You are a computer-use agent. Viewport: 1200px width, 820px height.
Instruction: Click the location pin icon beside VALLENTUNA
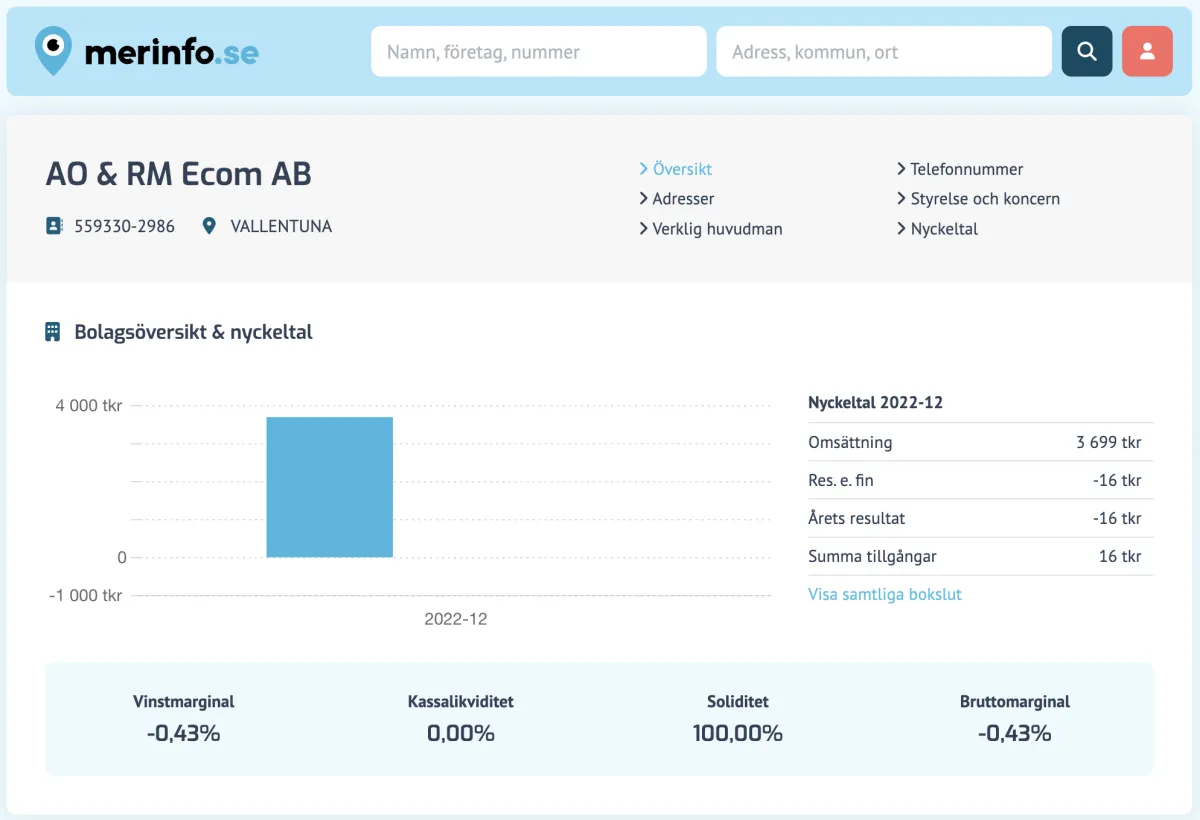click(209, 226)
